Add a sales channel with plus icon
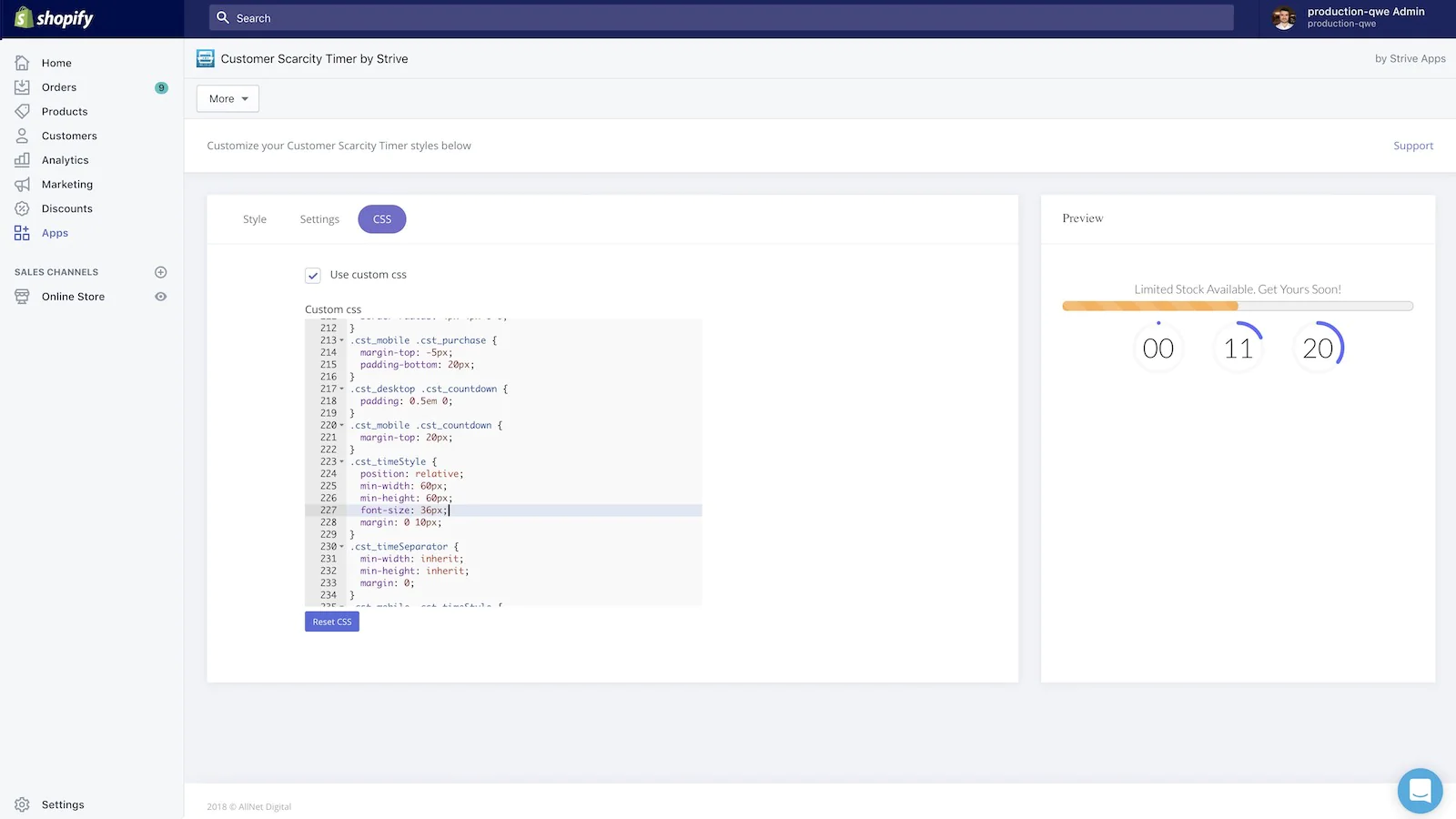 coord(161,272)
